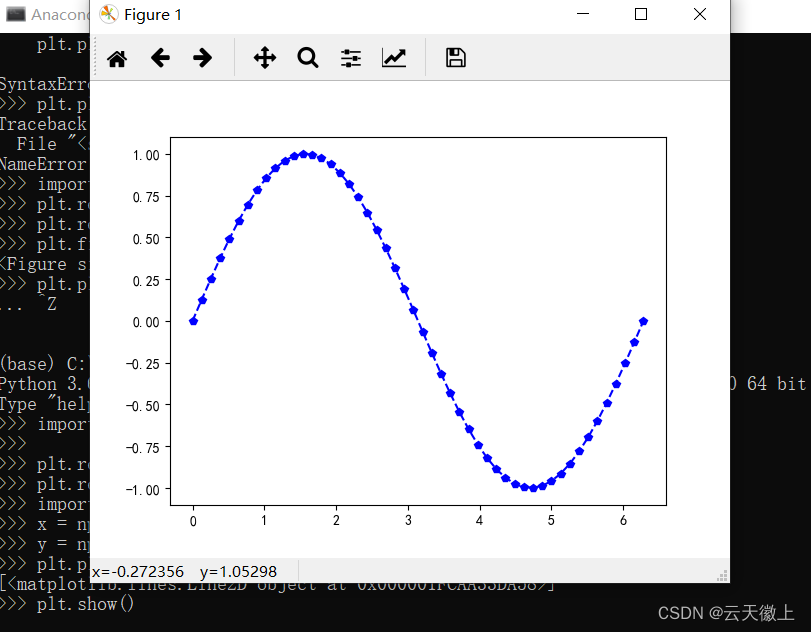
Task: Click the last data point at curve's right end
Action: (643, 321)
